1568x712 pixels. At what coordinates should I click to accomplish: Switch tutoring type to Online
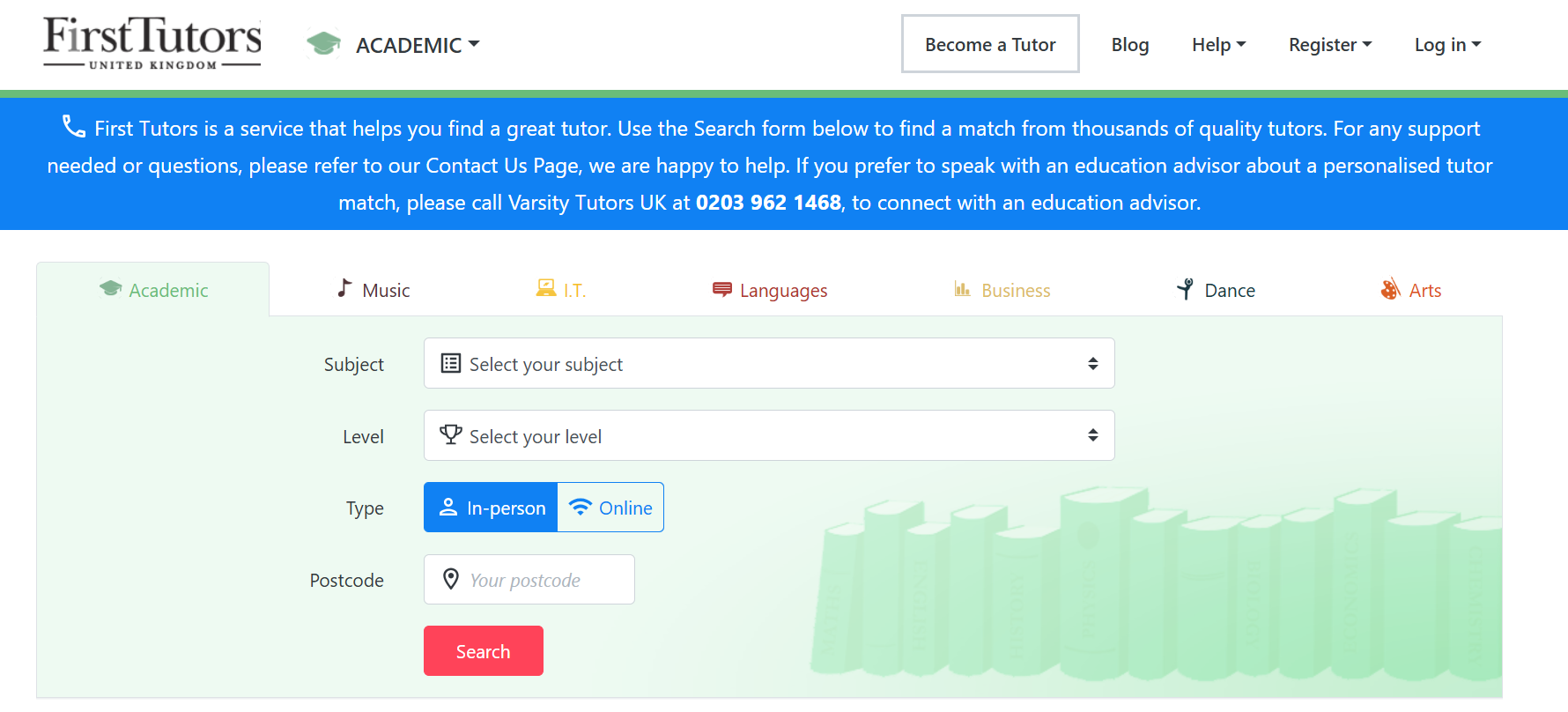(610, 508)
